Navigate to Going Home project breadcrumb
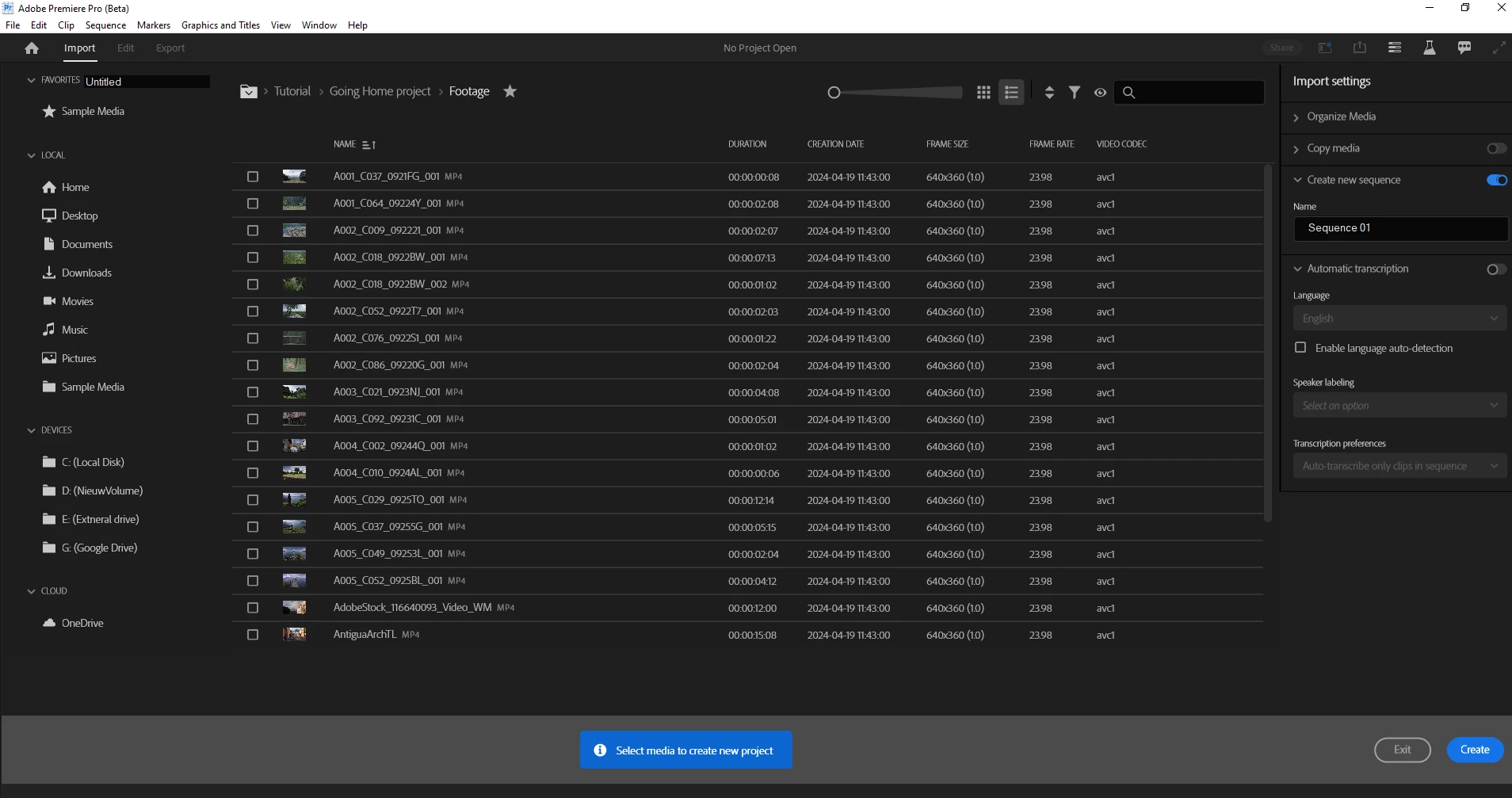Screen dimensions: 1512x798 coord(380,91)
